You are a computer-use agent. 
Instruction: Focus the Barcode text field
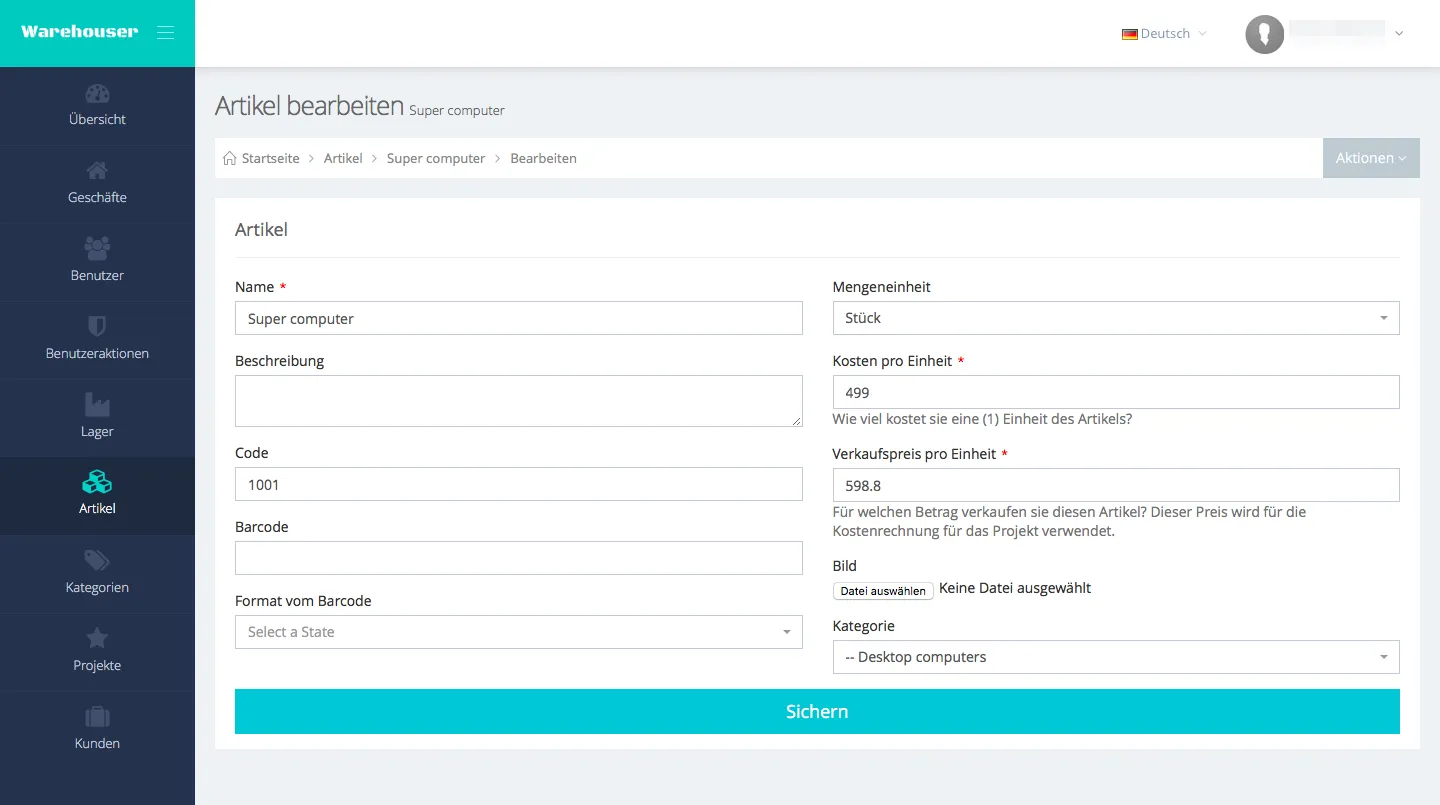point(518,558)
